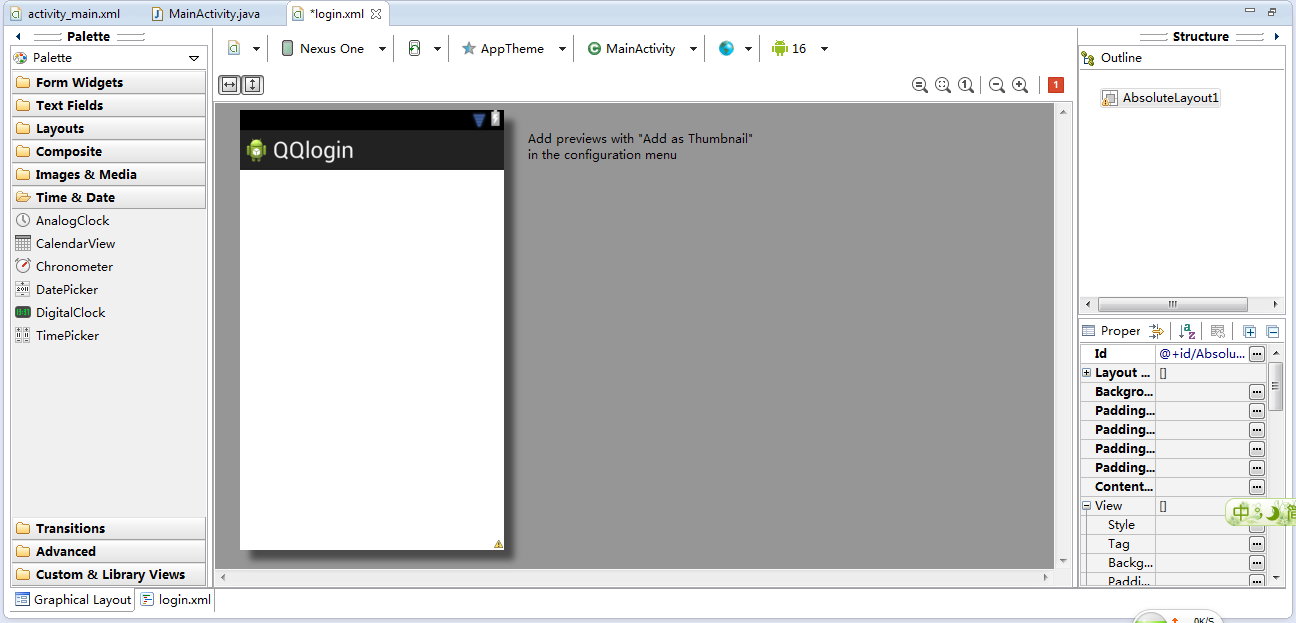Zoom out the layout canvas

point(997,85)
